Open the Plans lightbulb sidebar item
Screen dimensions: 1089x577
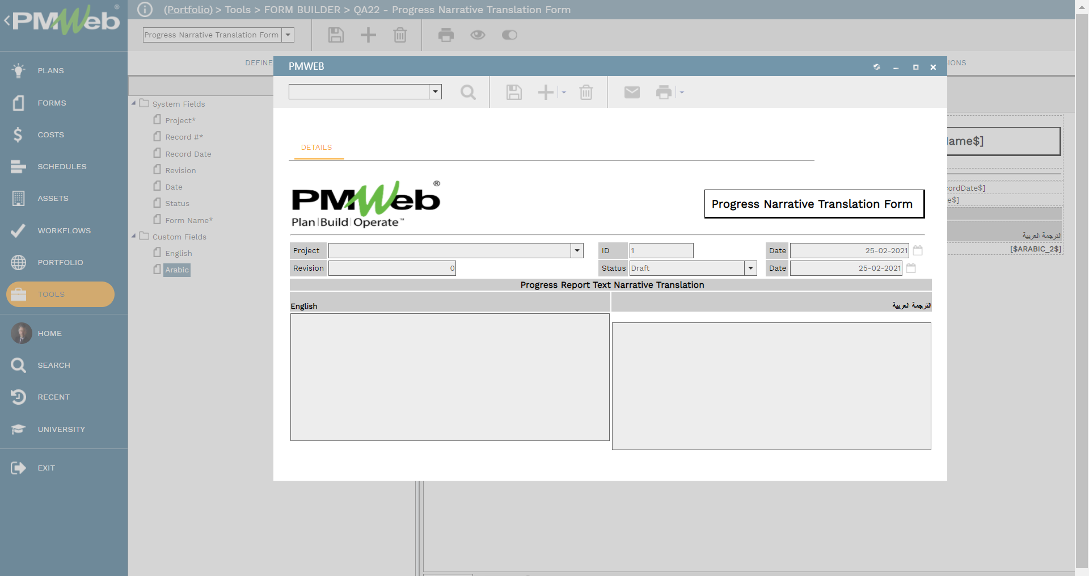(50, 70)
